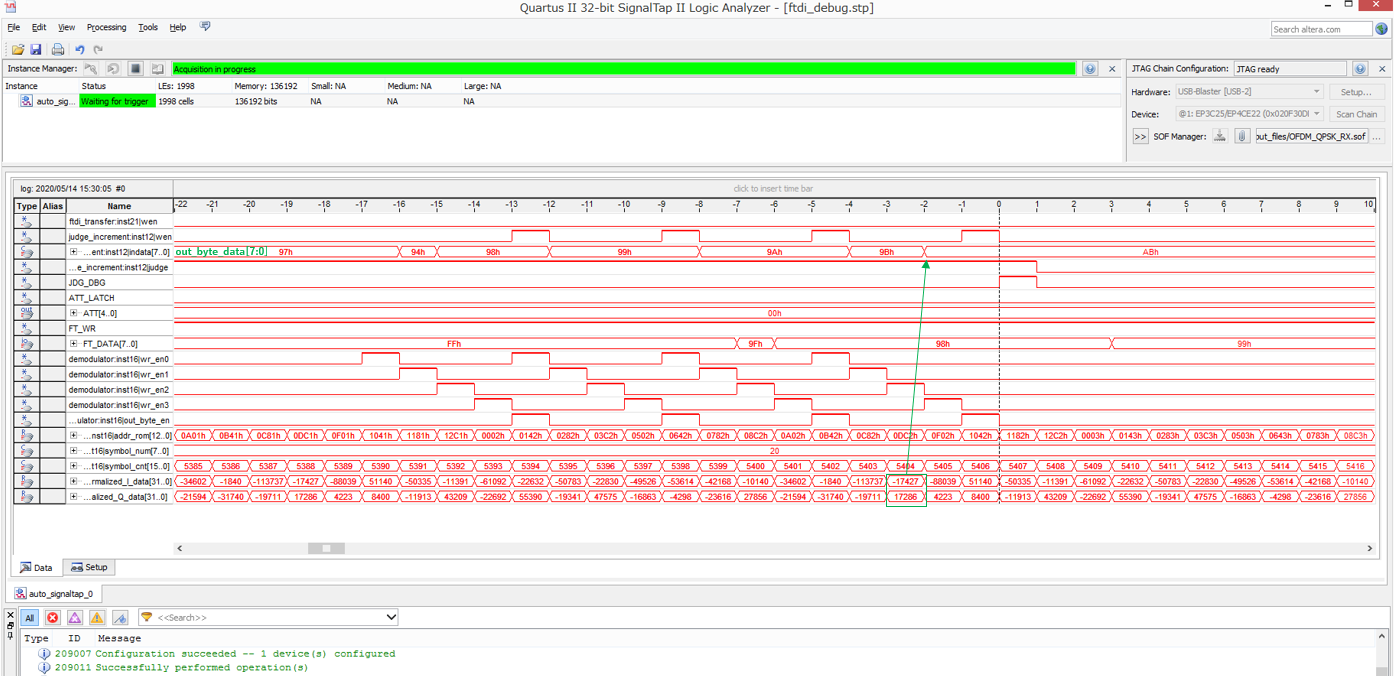Toggle the flagged messages filter
Viewport: 1394px width, 676px height.
(120, 618)
